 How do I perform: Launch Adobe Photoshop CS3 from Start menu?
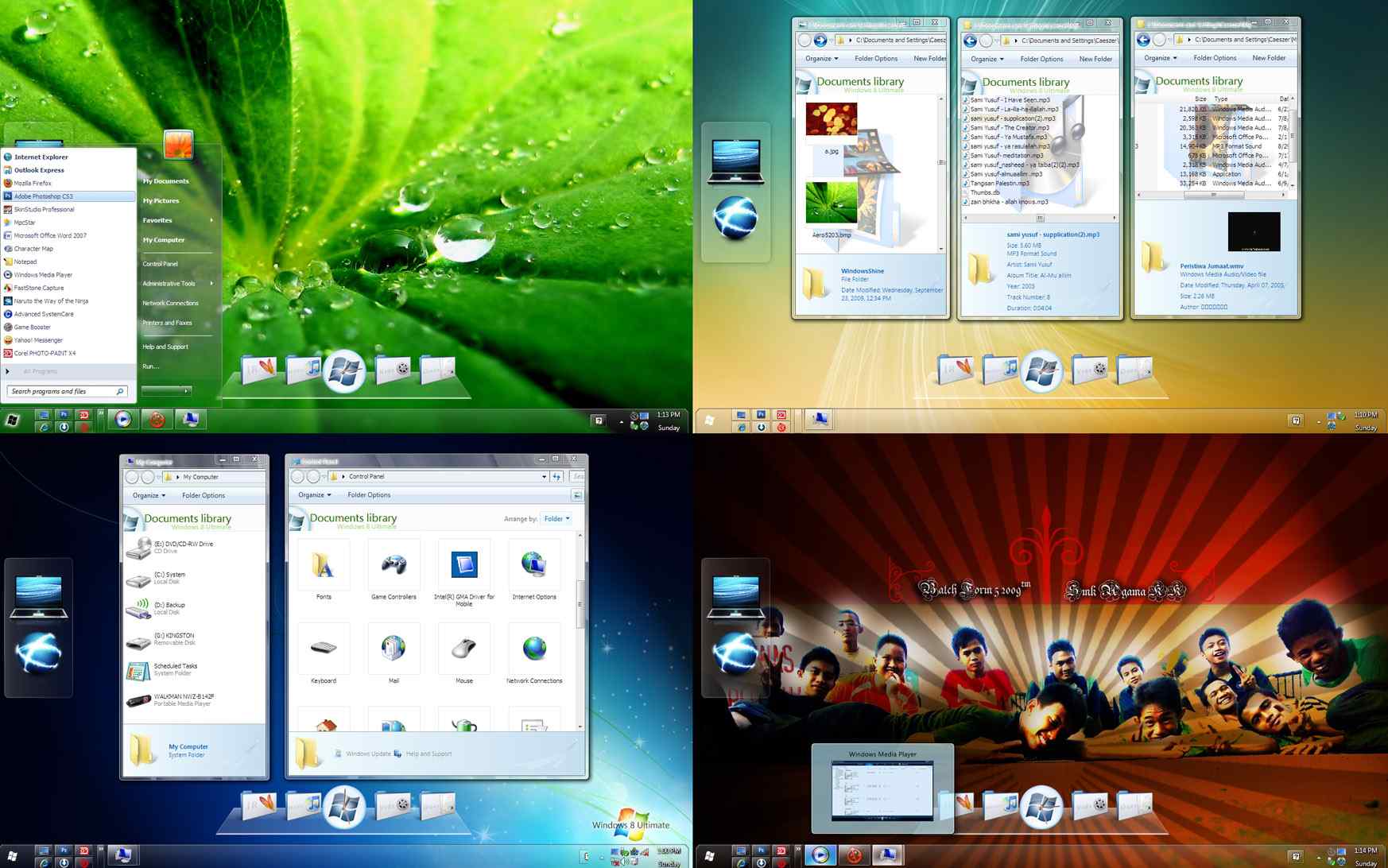click(68, 196)
